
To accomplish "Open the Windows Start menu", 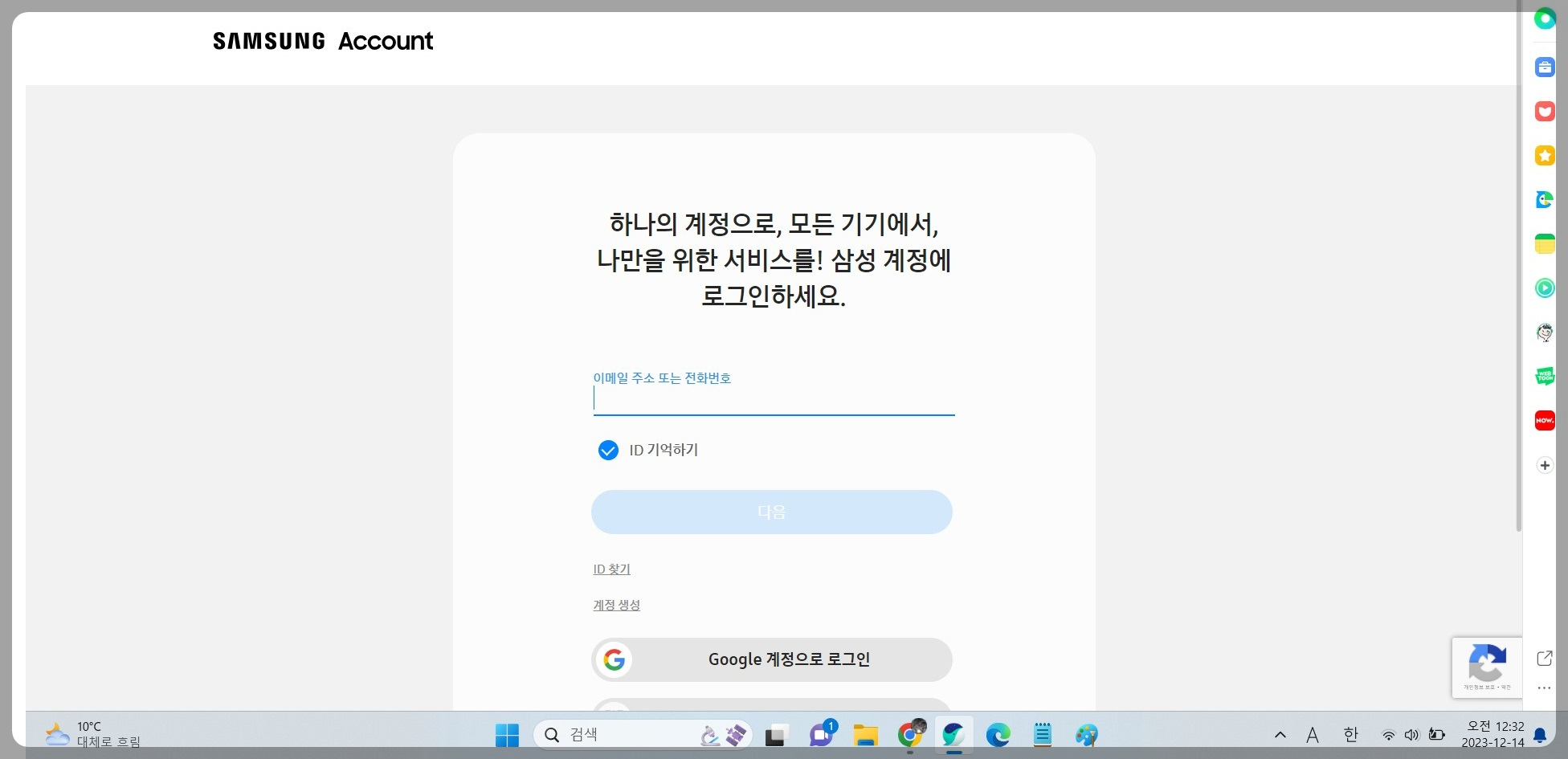I will click(x=507, y=734).
